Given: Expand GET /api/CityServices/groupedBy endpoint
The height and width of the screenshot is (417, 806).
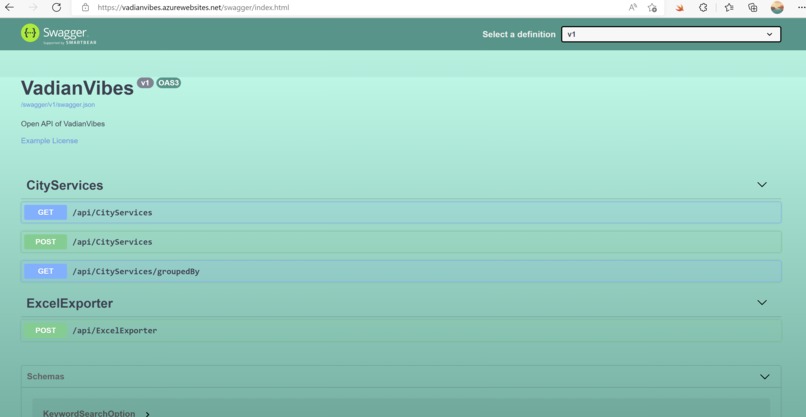Looking at the screenshot, I should (x=401, y=271).
